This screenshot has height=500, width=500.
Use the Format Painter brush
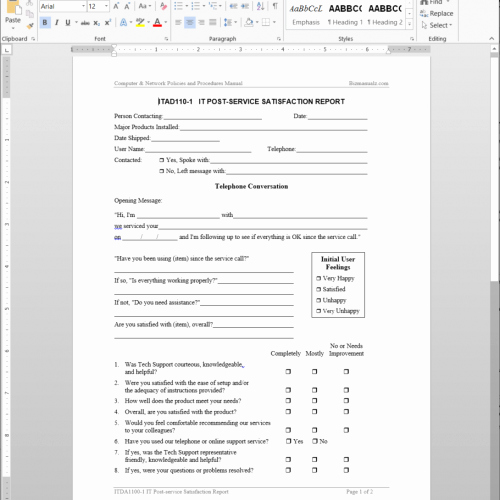pos(30,25)
